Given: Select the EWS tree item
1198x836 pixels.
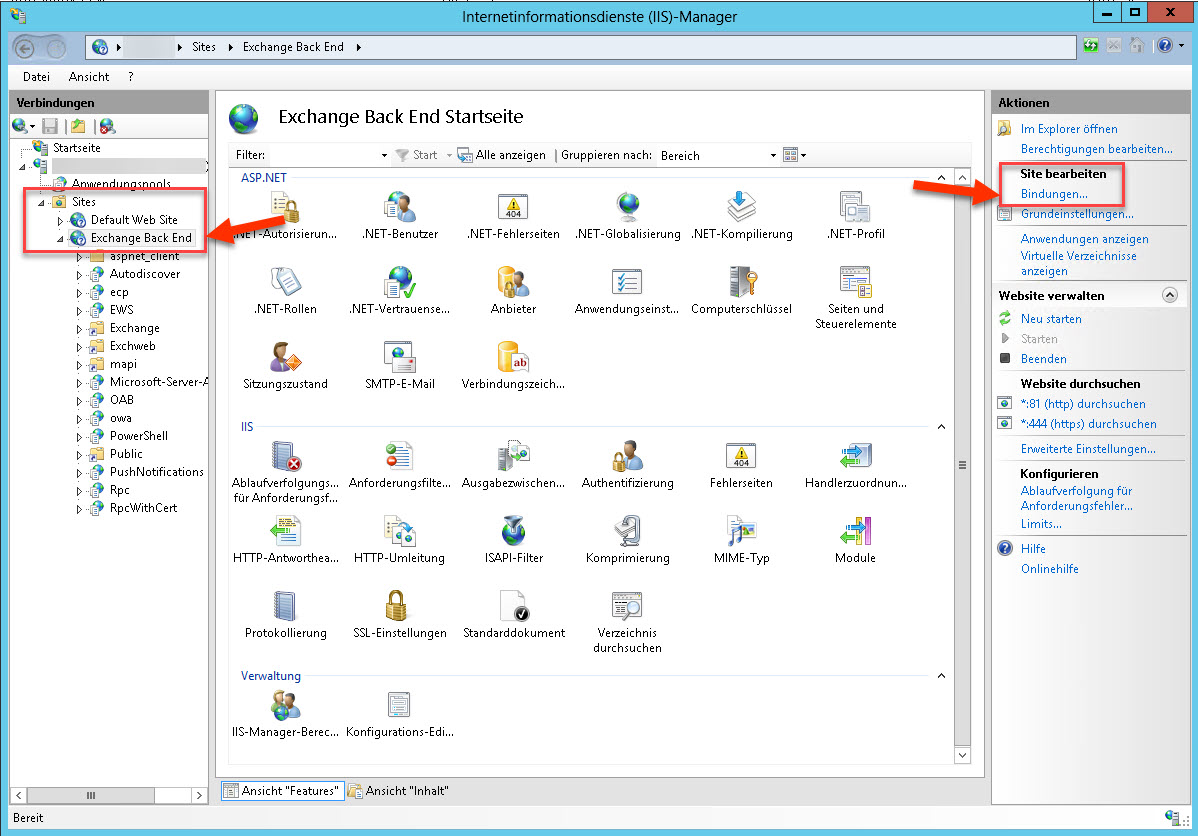Looking at the screenshot, I should tap(121, 310).
